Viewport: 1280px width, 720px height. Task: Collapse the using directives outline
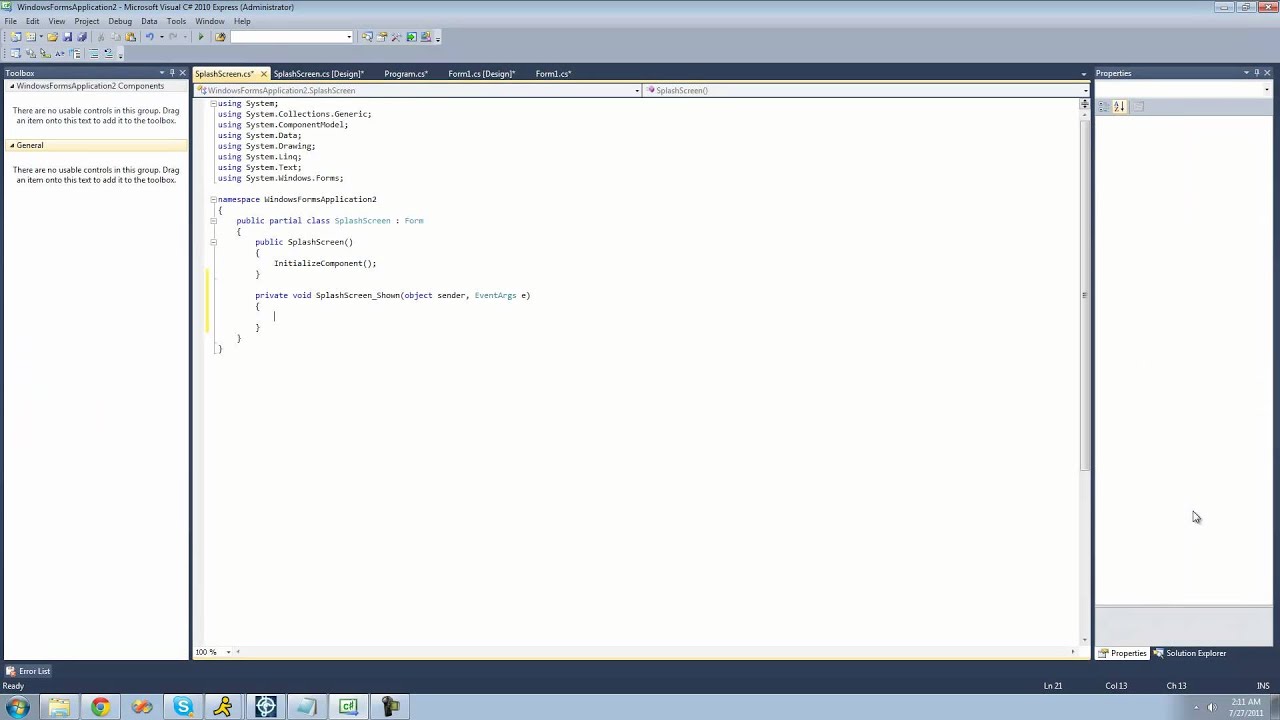(213, 103)
